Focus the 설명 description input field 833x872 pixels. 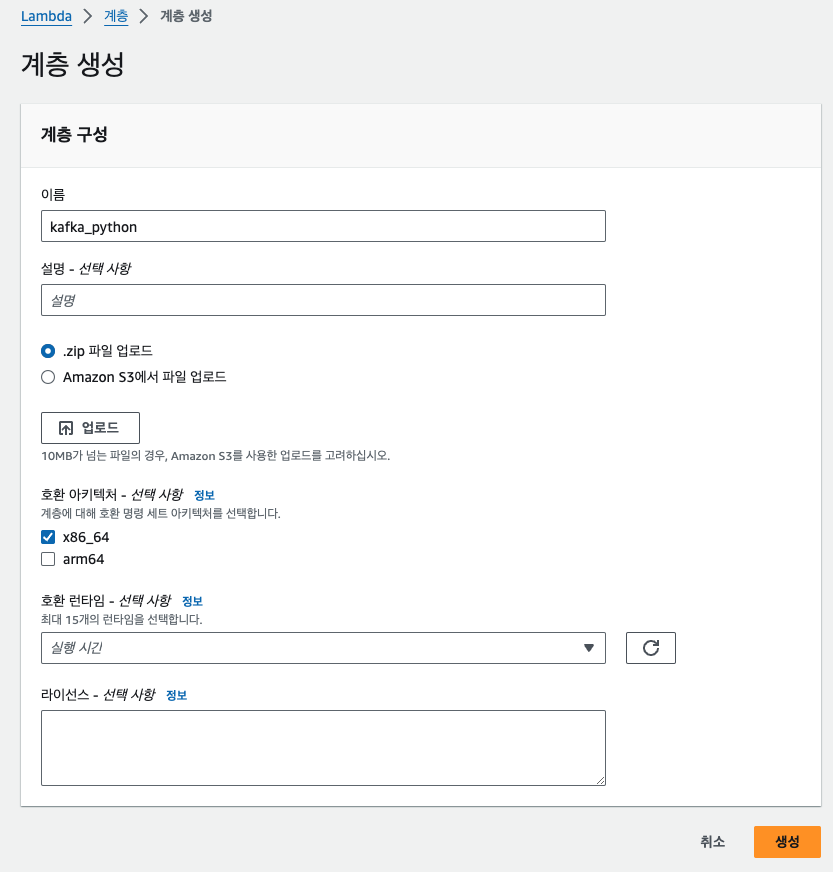coord(323,300)
